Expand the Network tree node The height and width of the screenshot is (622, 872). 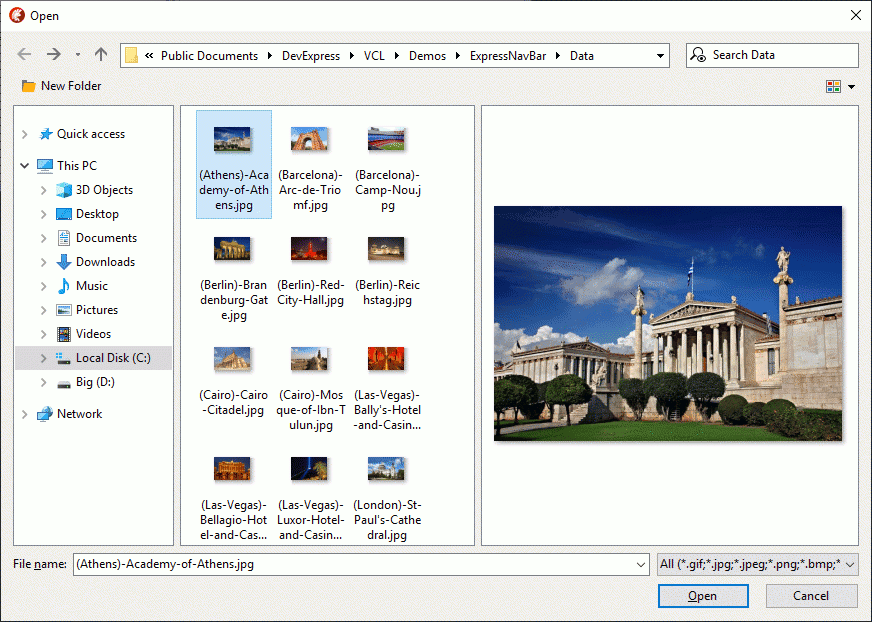(x=25, y=414)
